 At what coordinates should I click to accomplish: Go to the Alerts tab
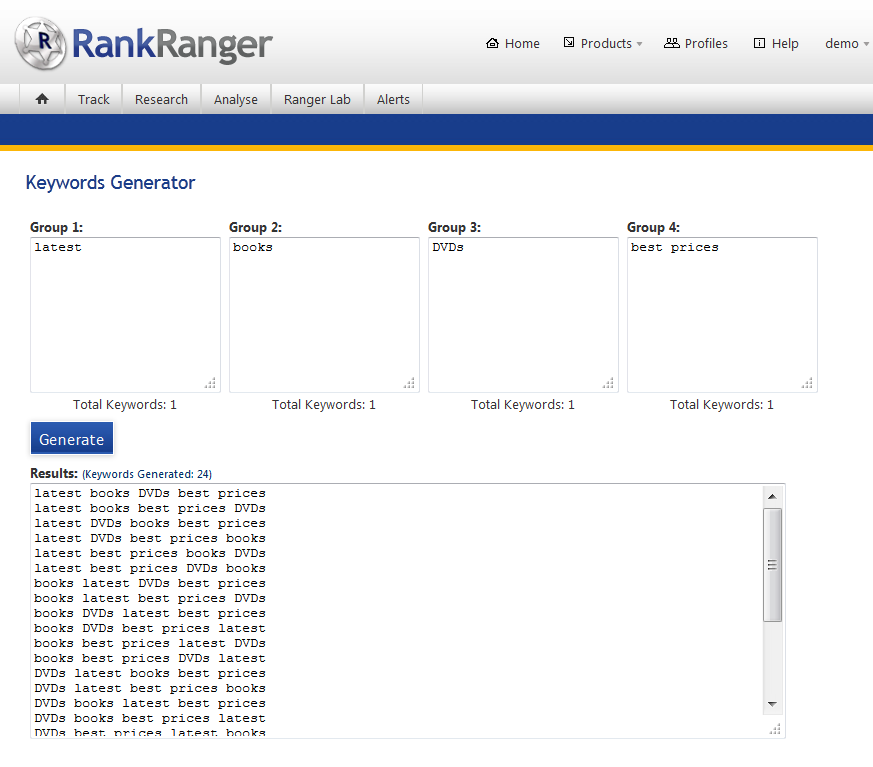click(x=393, y=99)
